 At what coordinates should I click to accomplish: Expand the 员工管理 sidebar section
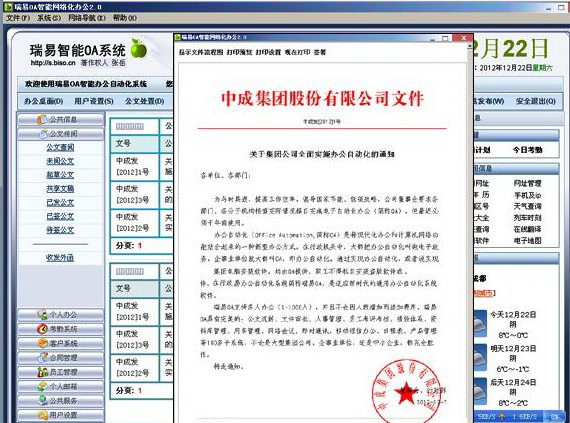pyautogui.click(x=61, y=372)
